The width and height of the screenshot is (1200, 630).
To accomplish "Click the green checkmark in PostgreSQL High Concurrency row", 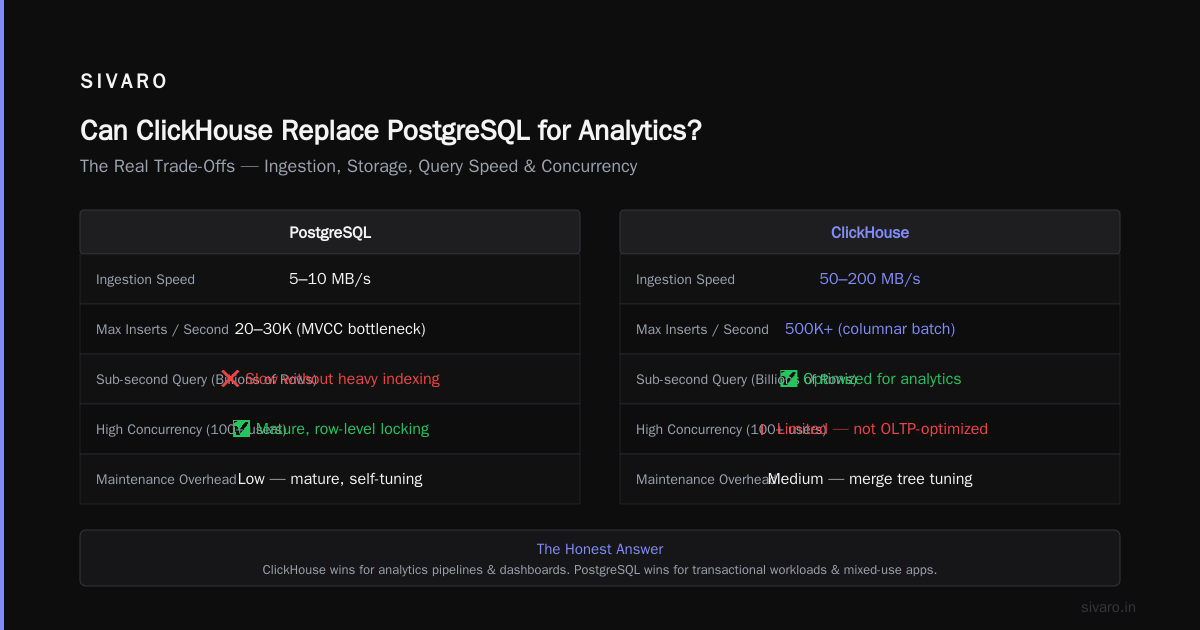I will pos(242,429).
